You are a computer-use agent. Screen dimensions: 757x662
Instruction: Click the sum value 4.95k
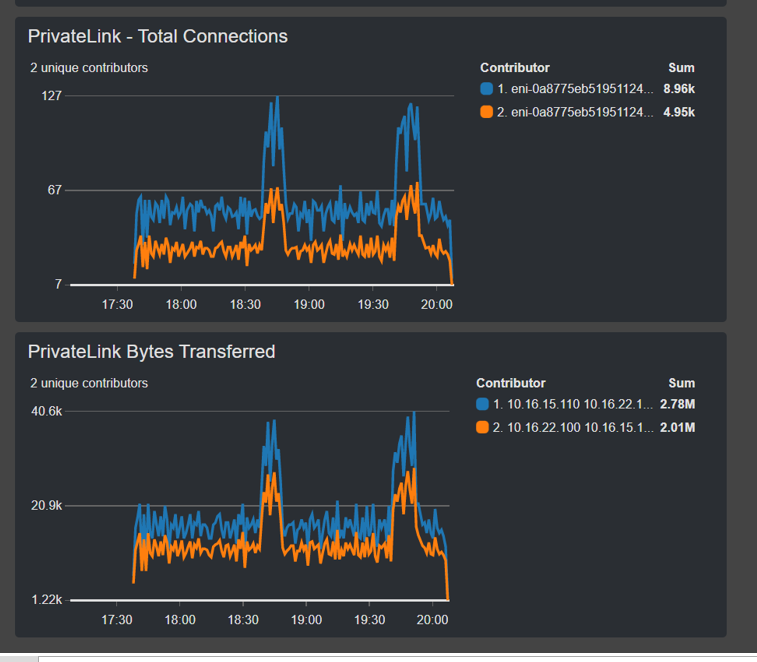(x=679, y=112)
